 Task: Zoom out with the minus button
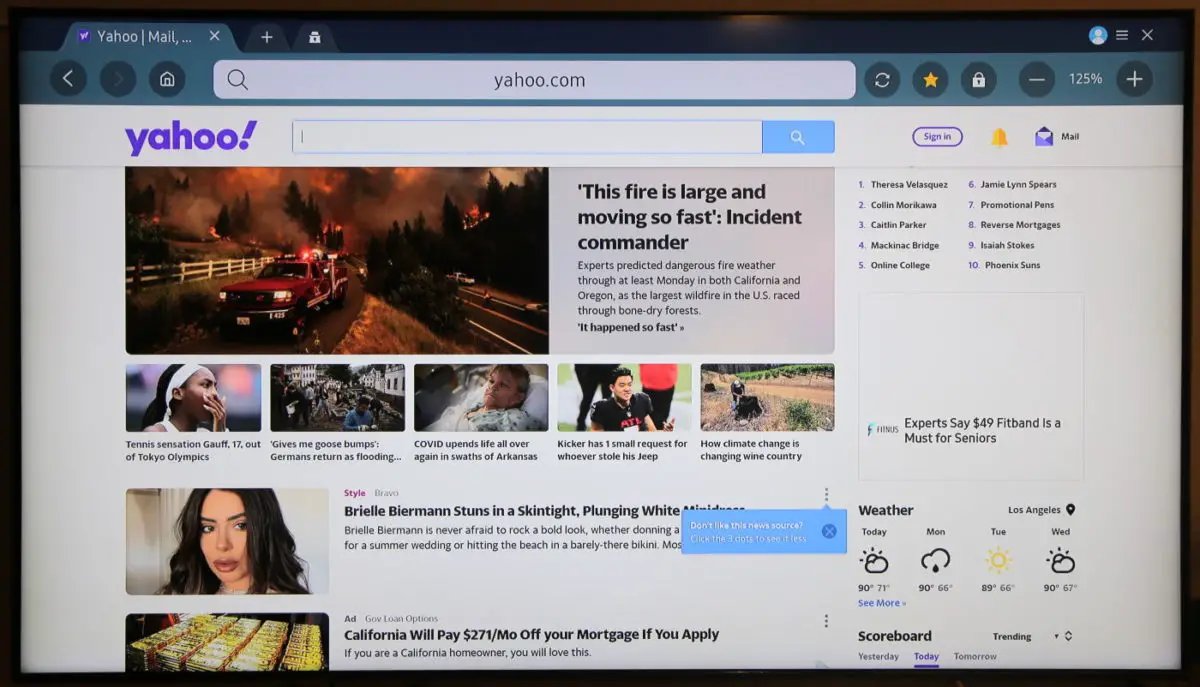[x=1036, y=80]
